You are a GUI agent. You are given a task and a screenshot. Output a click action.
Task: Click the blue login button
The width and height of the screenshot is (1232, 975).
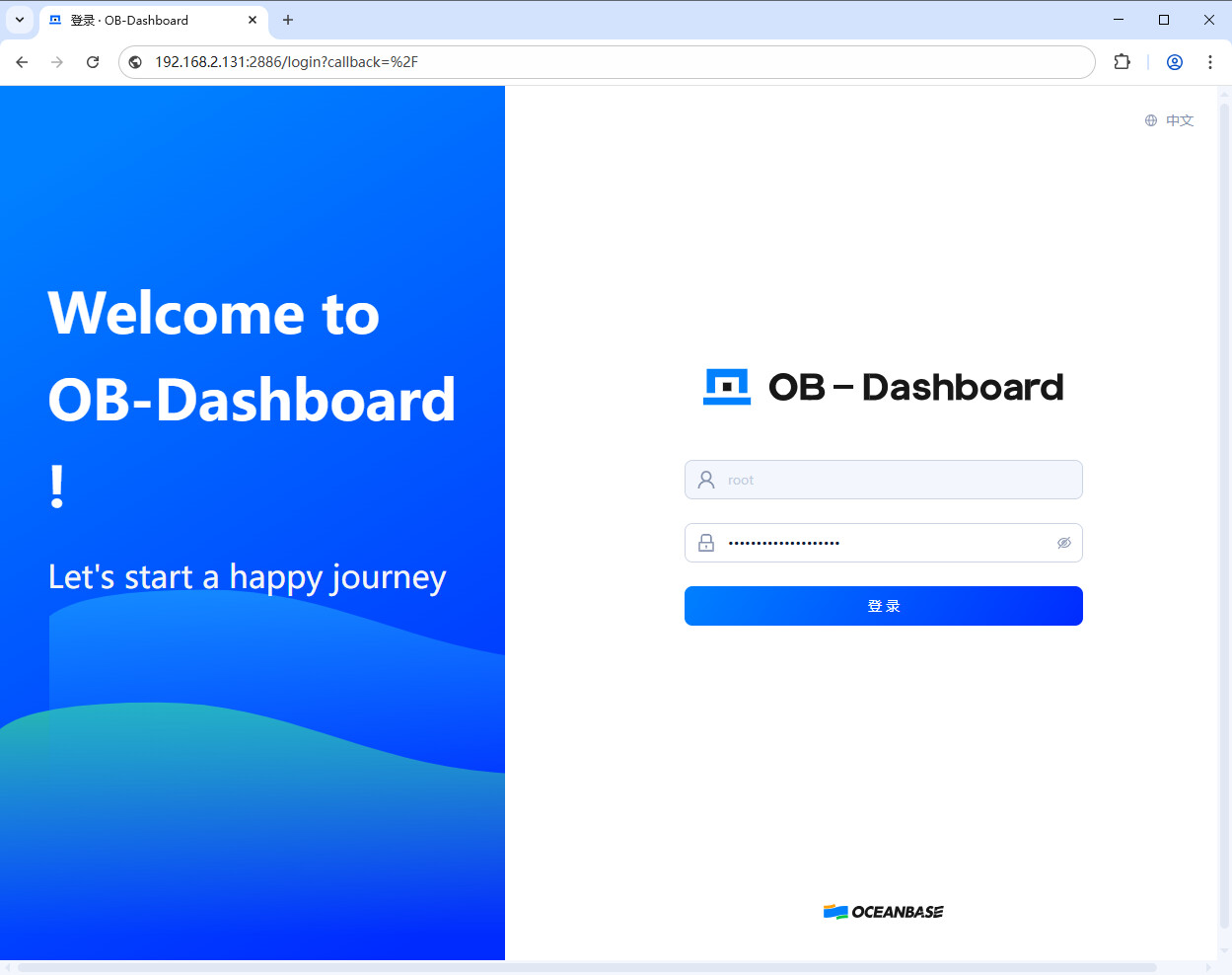pos(883,606)
